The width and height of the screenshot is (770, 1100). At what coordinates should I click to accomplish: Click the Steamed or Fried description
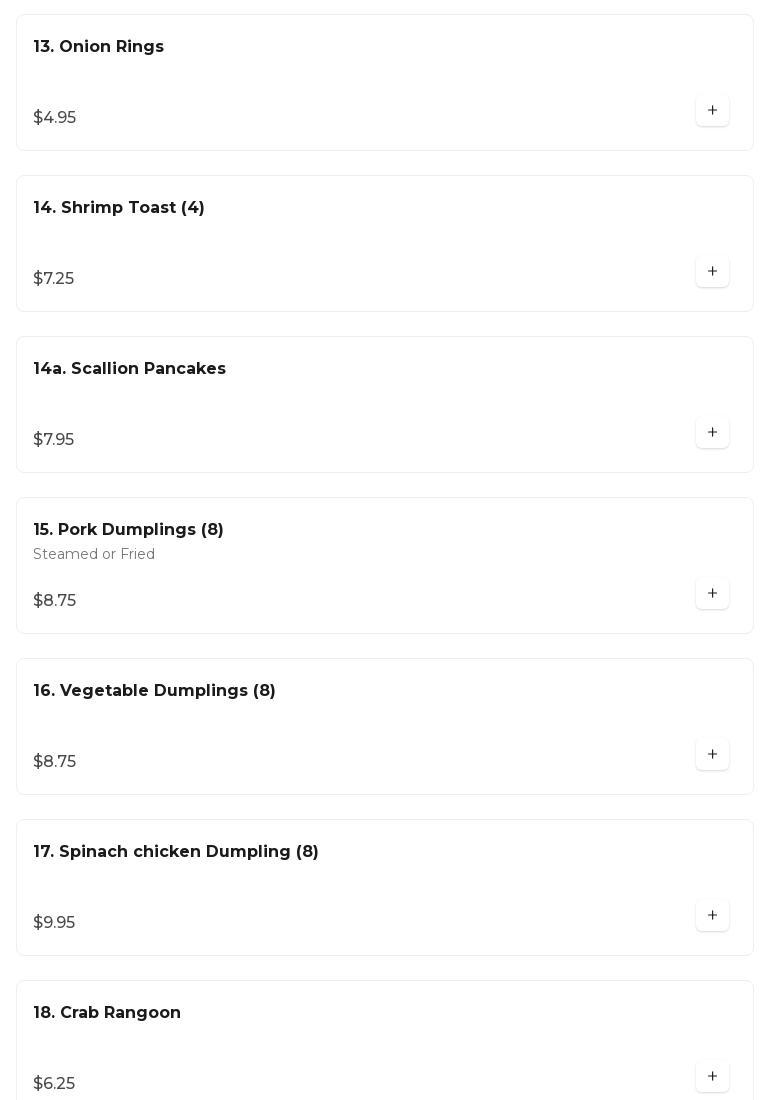[94, 555]
